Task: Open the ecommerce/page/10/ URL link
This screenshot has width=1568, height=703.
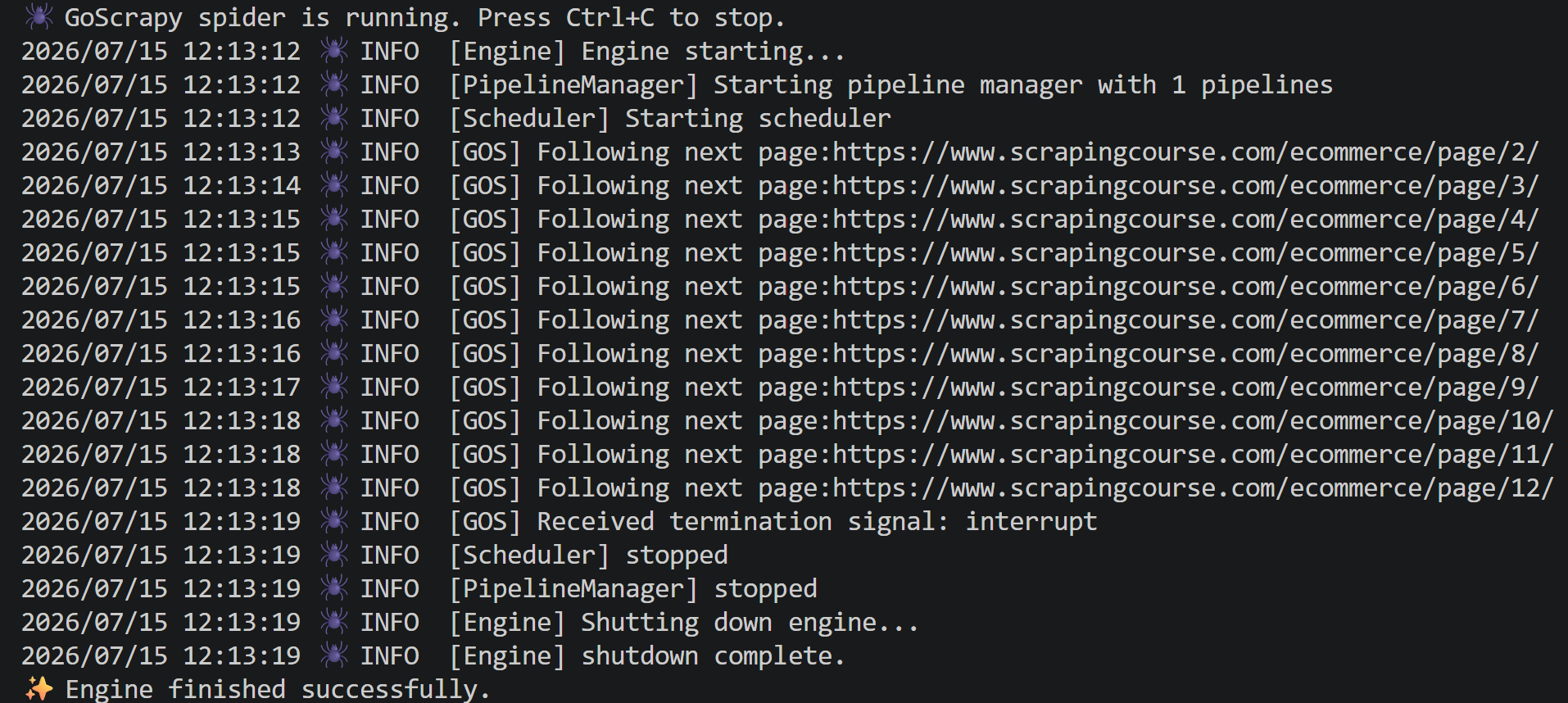Action: tap(1193, 421)
